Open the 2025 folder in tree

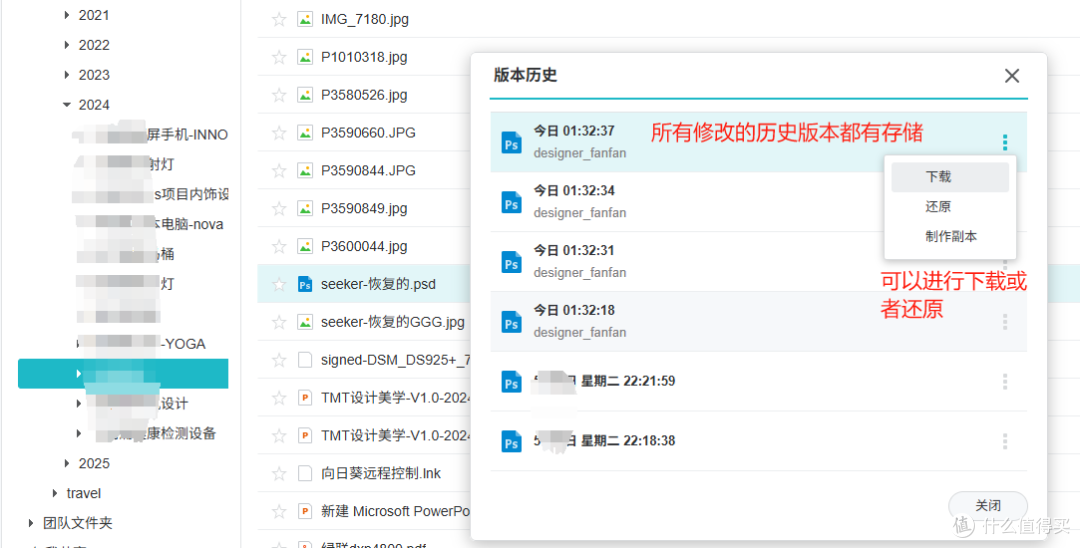point(94,463)
